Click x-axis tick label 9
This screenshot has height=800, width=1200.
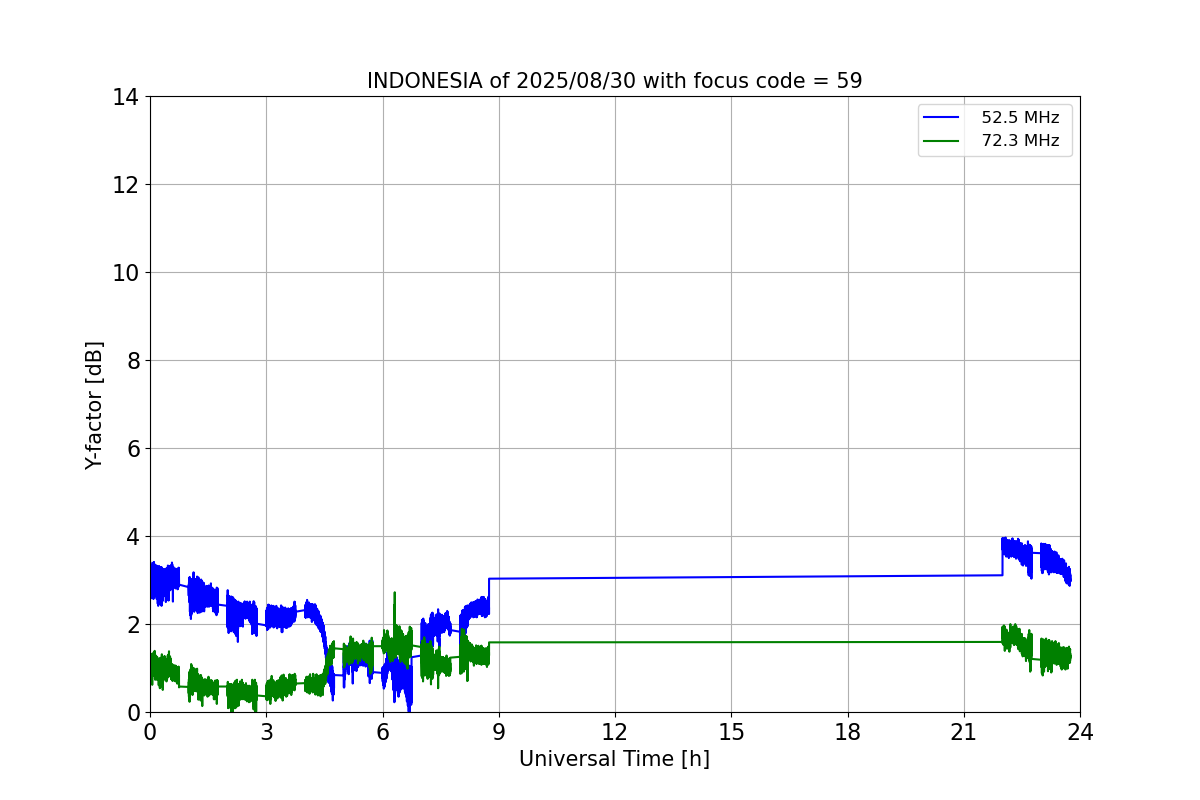[499, 732]
